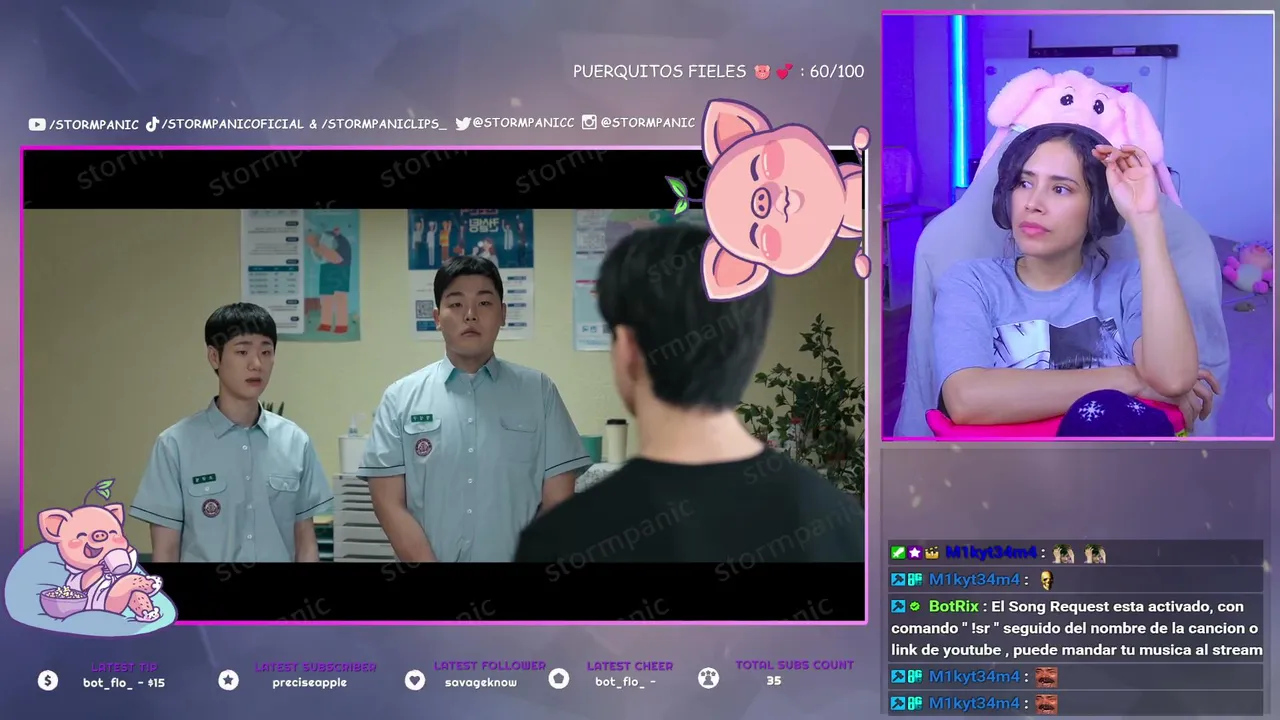Image resolution: width=1280 pixels, height=720 pixels.
Task: Click the pig emoji after PUERQUITOS FIELES
Action: pos(762,72)
